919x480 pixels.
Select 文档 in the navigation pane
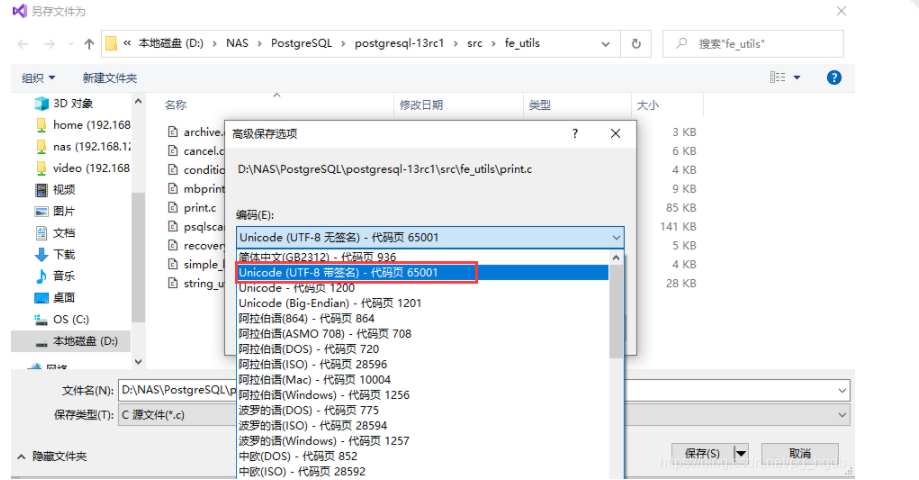tap(55, 233)
